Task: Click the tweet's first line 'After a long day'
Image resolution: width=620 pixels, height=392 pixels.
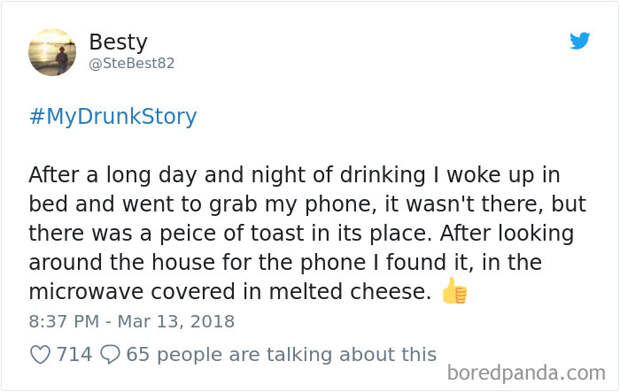Action: 113,175
